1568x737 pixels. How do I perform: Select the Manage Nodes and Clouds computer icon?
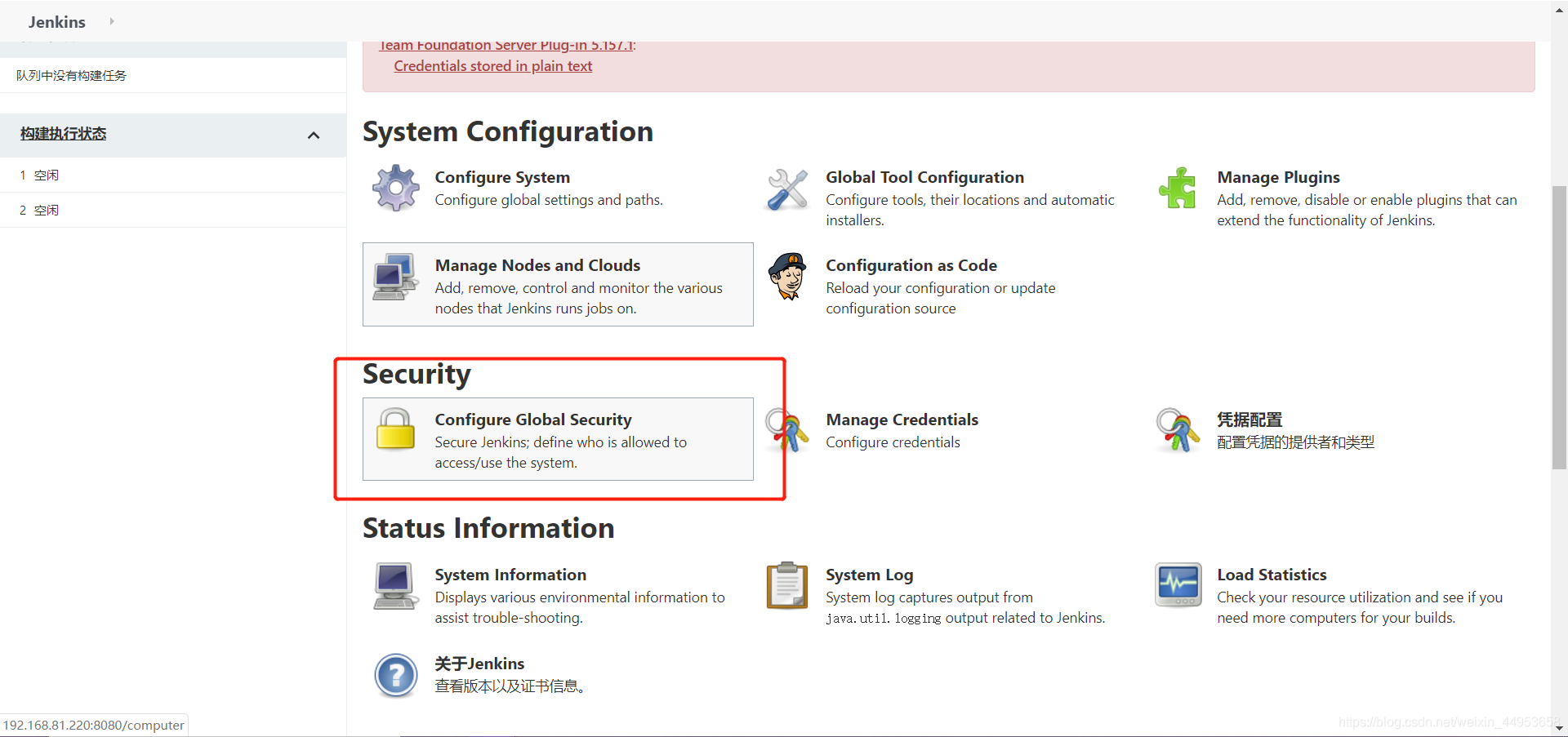point(395,277)
